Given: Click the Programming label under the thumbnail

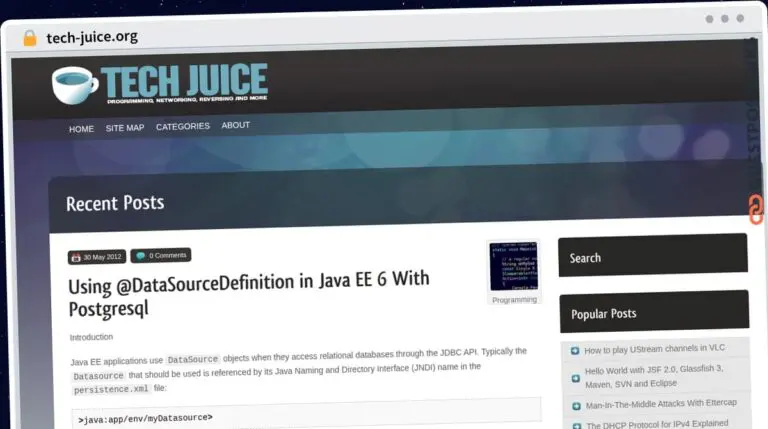Looking at the screenshot, I should click(514, 300).
